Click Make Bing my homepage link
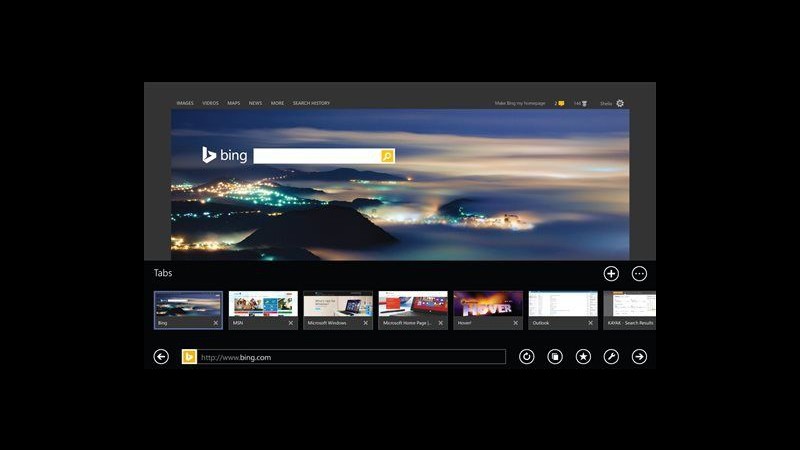 [x=520, y=103]
